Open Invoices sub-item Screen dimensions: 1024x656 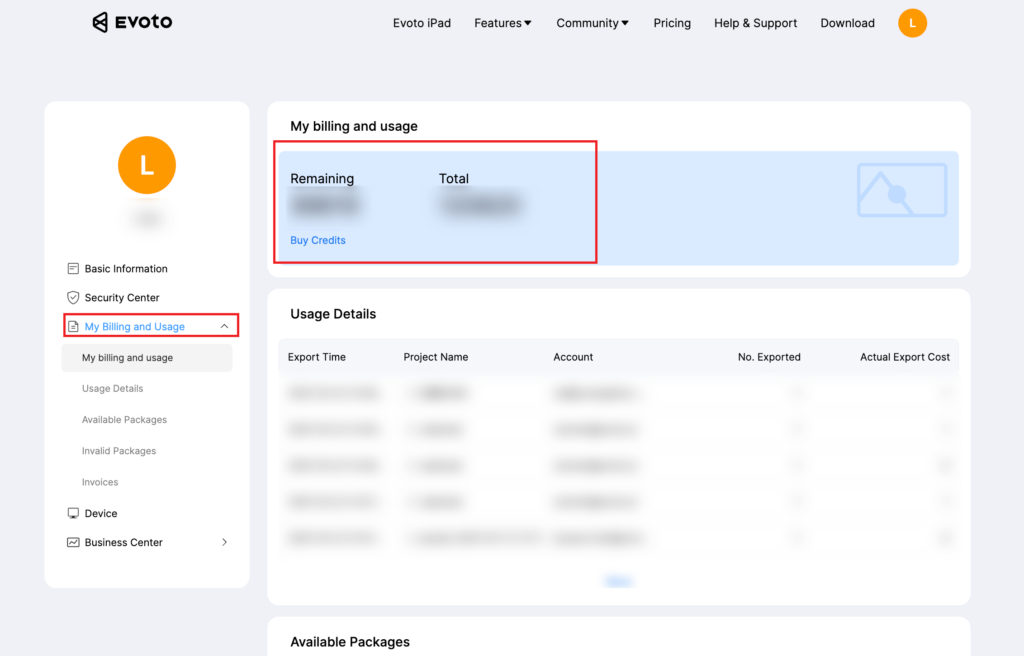[100, 482]
